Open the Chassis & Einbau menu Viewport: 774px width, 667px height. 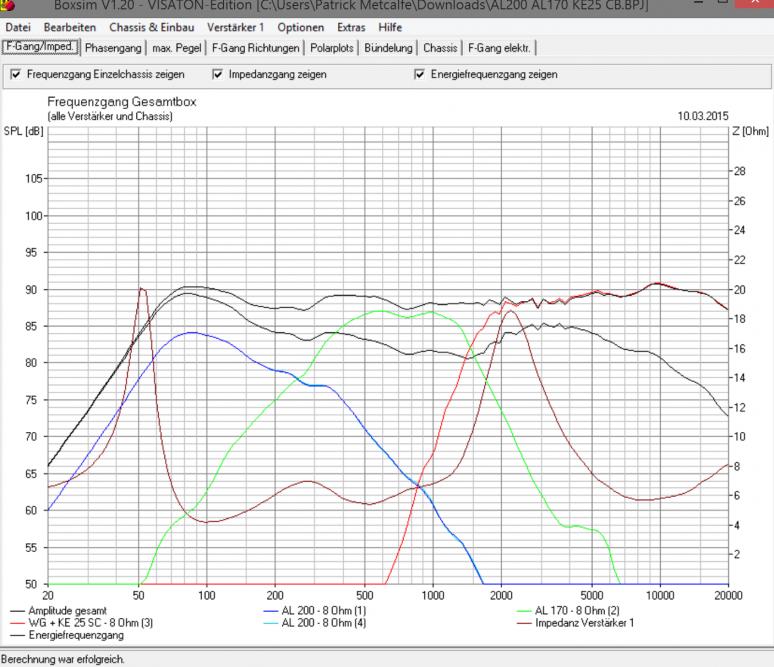(x=150, y=26)
